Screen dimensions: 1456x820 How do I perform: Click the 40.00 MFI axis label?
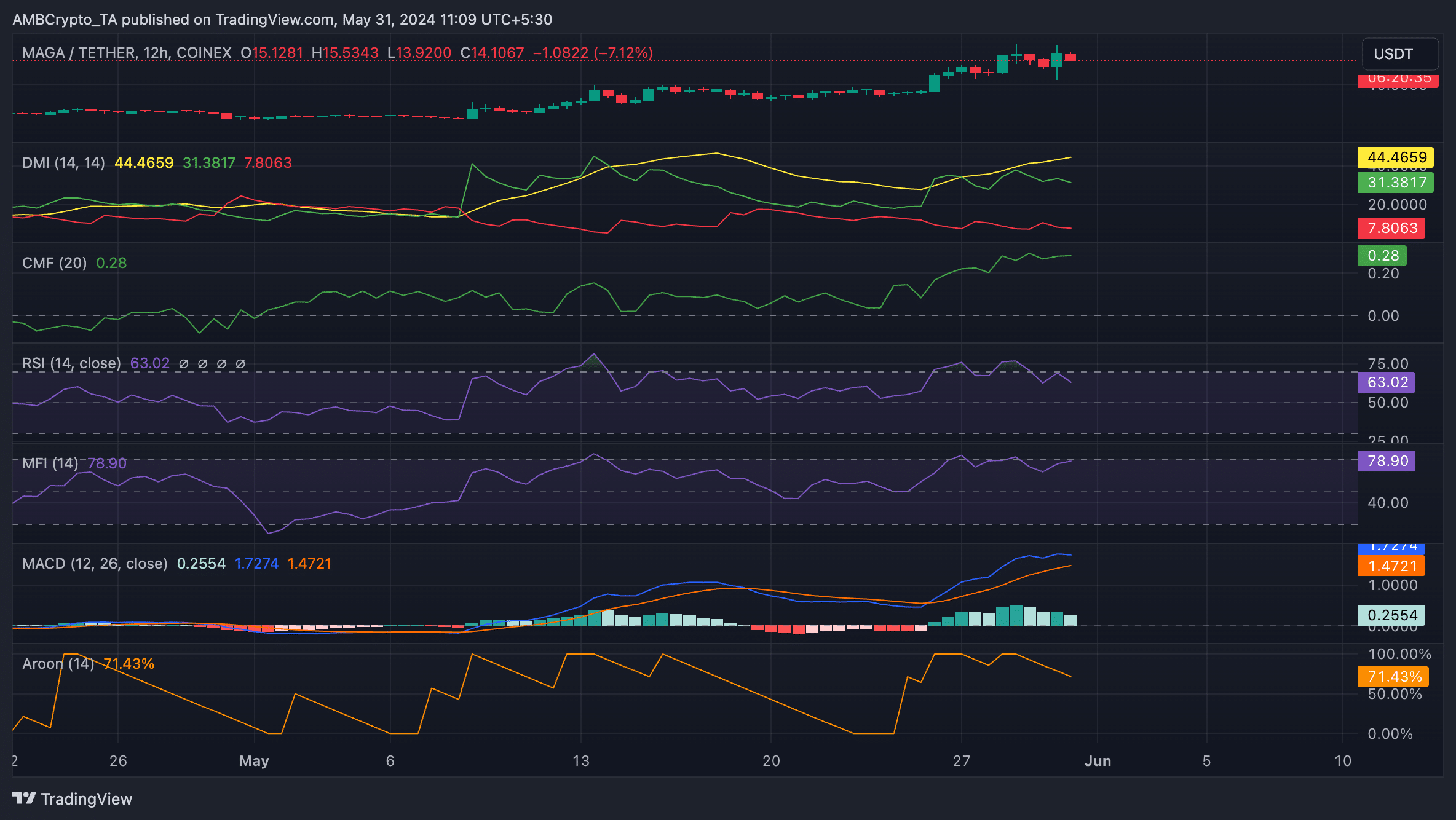point(1388,503)
